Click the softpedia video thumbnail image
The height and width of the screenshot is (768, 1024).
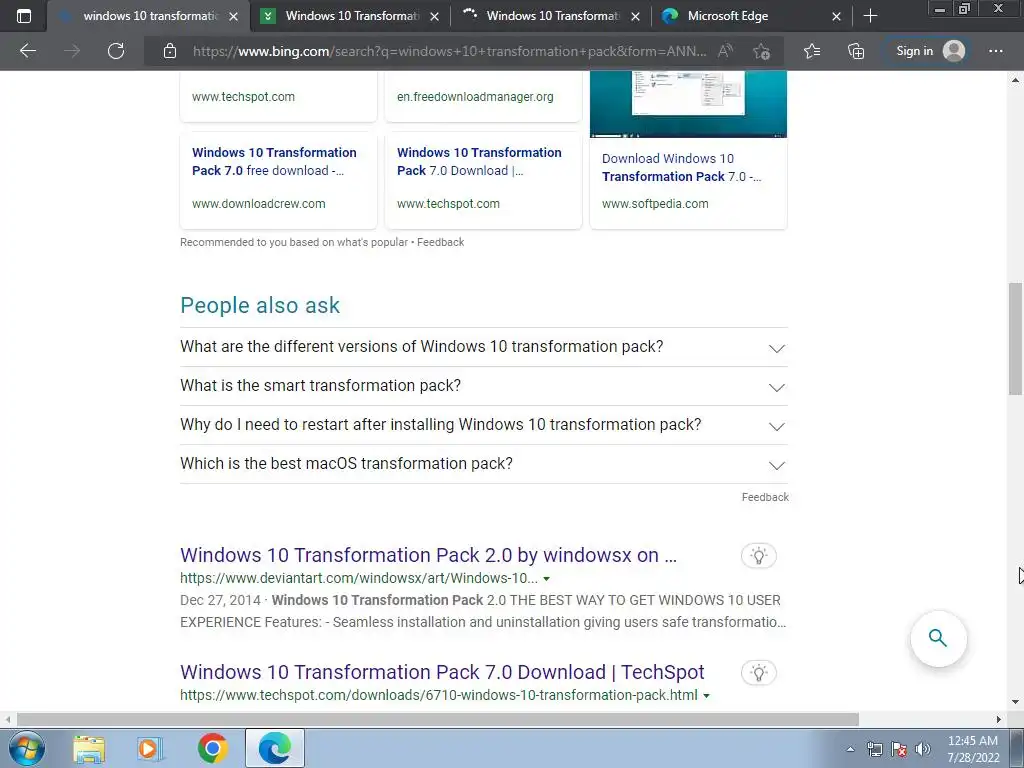(688, 104)
